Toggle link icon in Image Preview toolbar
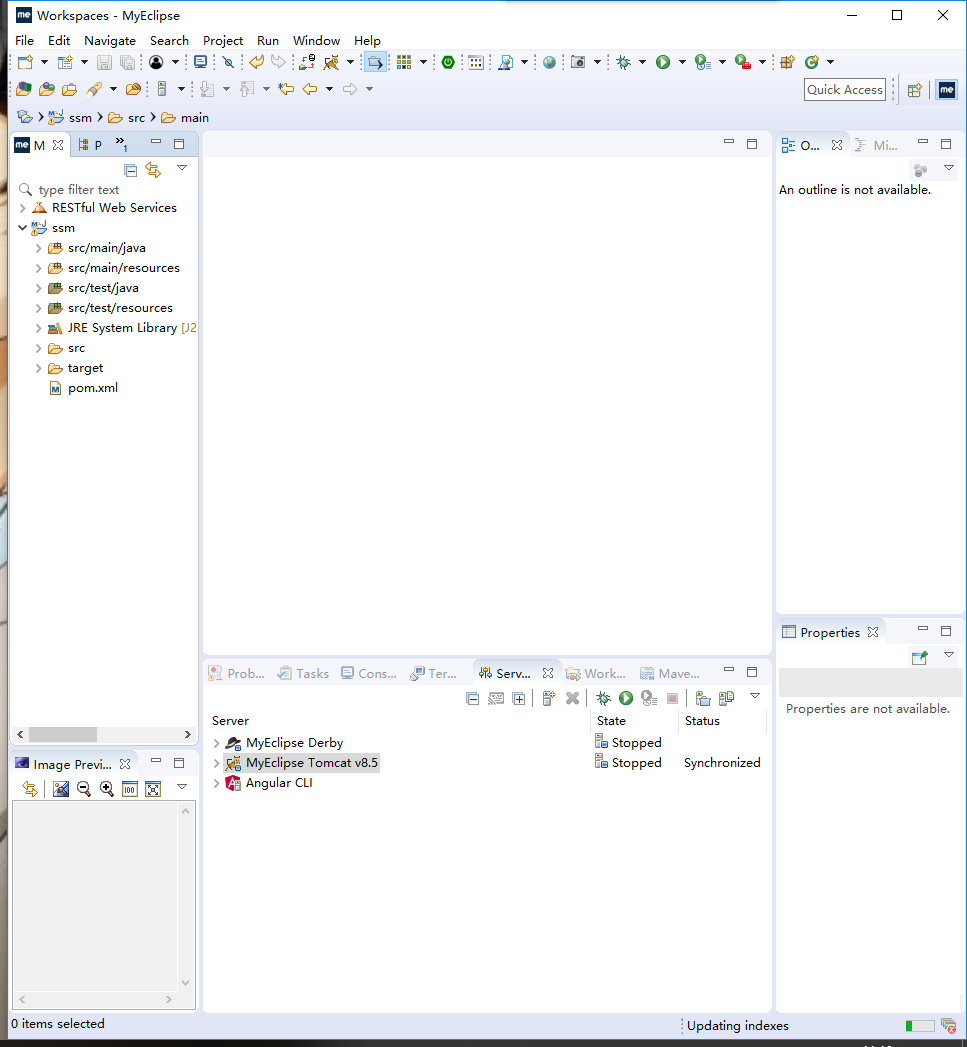The height and width of the screenshot is (1047, 967). pos(29,789)
